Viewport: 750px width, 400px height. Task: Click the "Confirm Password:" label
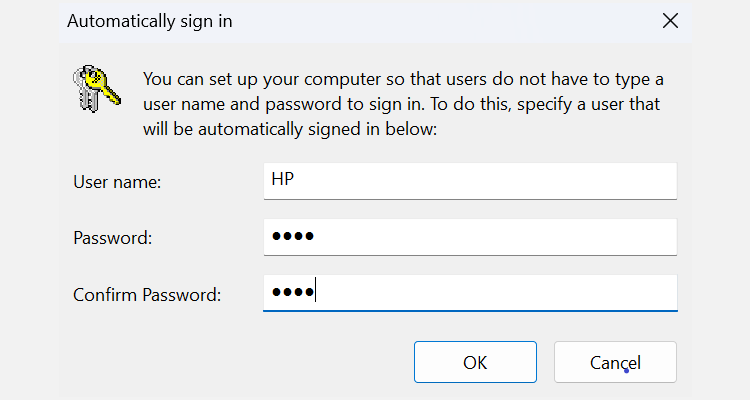147,295
